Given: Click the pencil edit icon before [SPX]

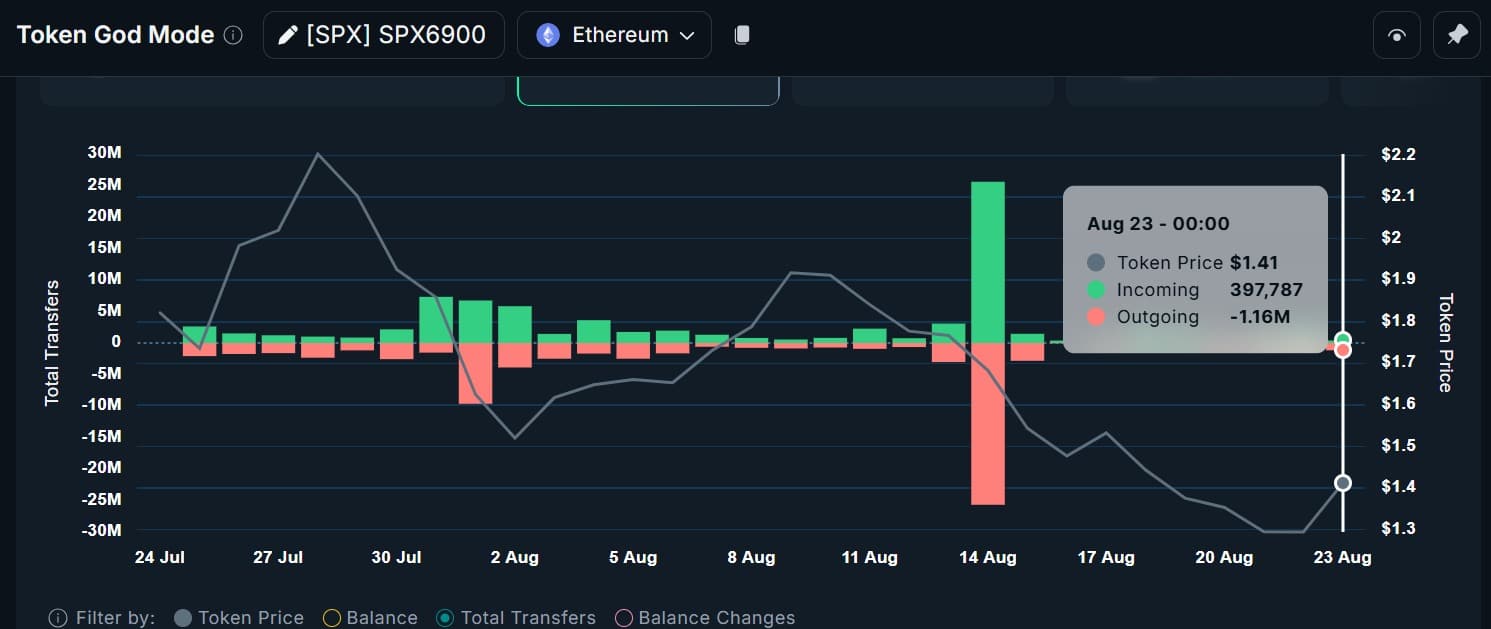Looking at the screenshot, I should click(288, 35).
